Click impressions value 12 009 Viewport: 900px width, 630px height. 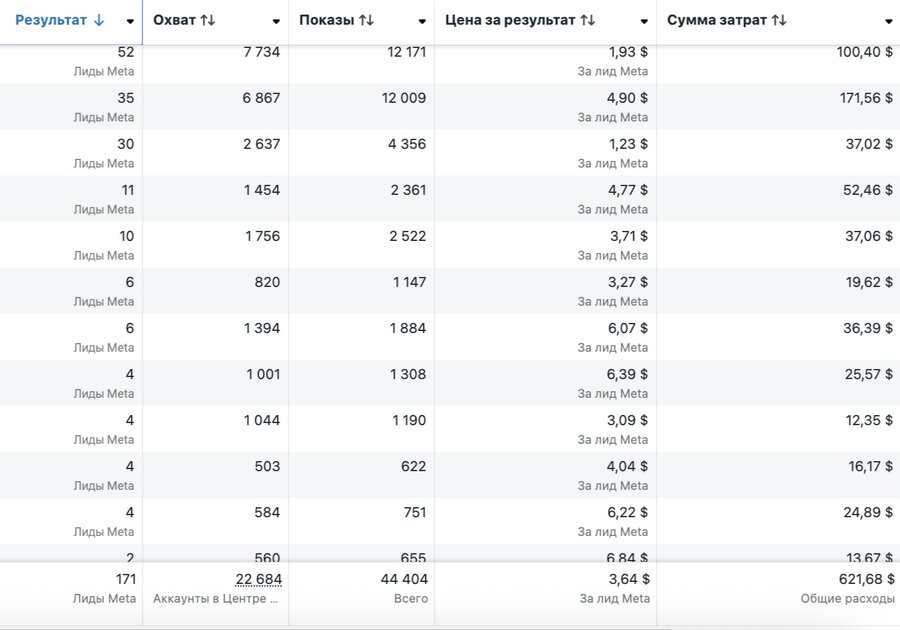[x=404, y=98]
